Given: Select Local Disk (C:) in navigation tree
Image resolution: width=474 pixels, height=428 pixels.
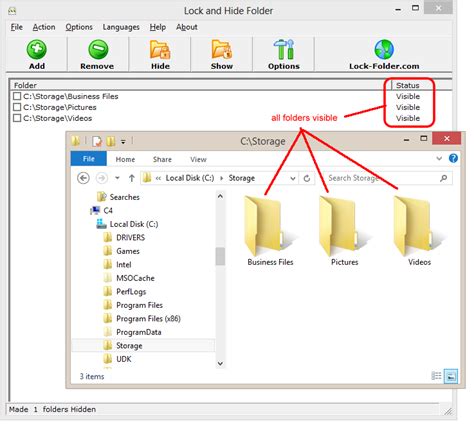Looking at the screenshot, I should 134,224.
